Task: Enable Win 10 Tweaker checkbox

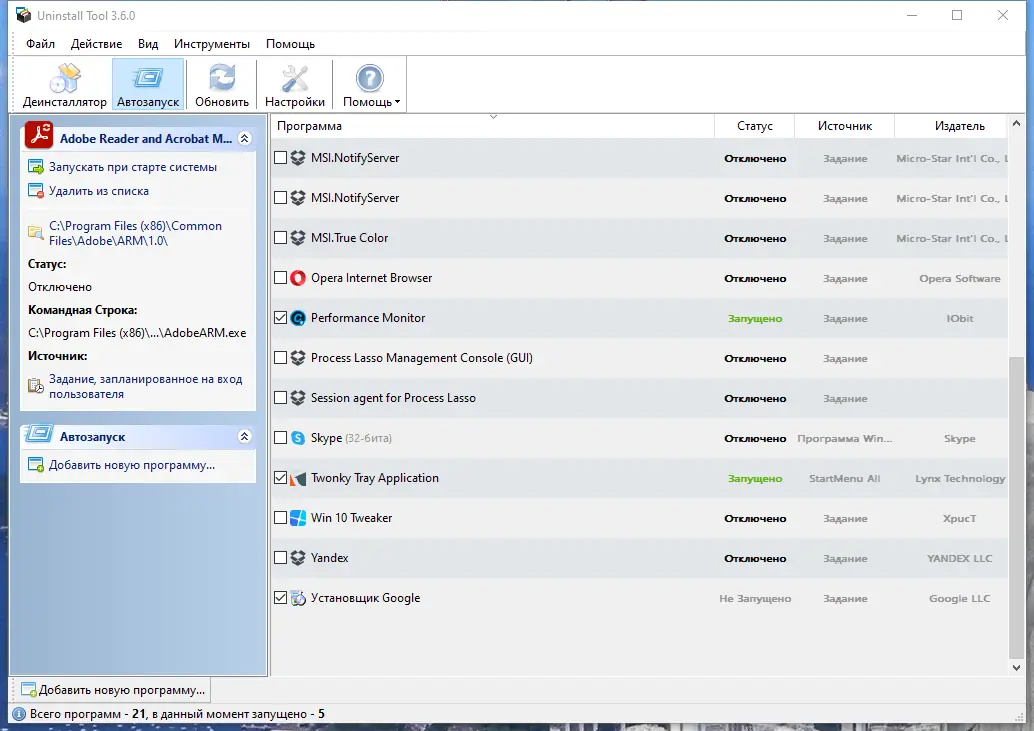Action: (280, 517)
